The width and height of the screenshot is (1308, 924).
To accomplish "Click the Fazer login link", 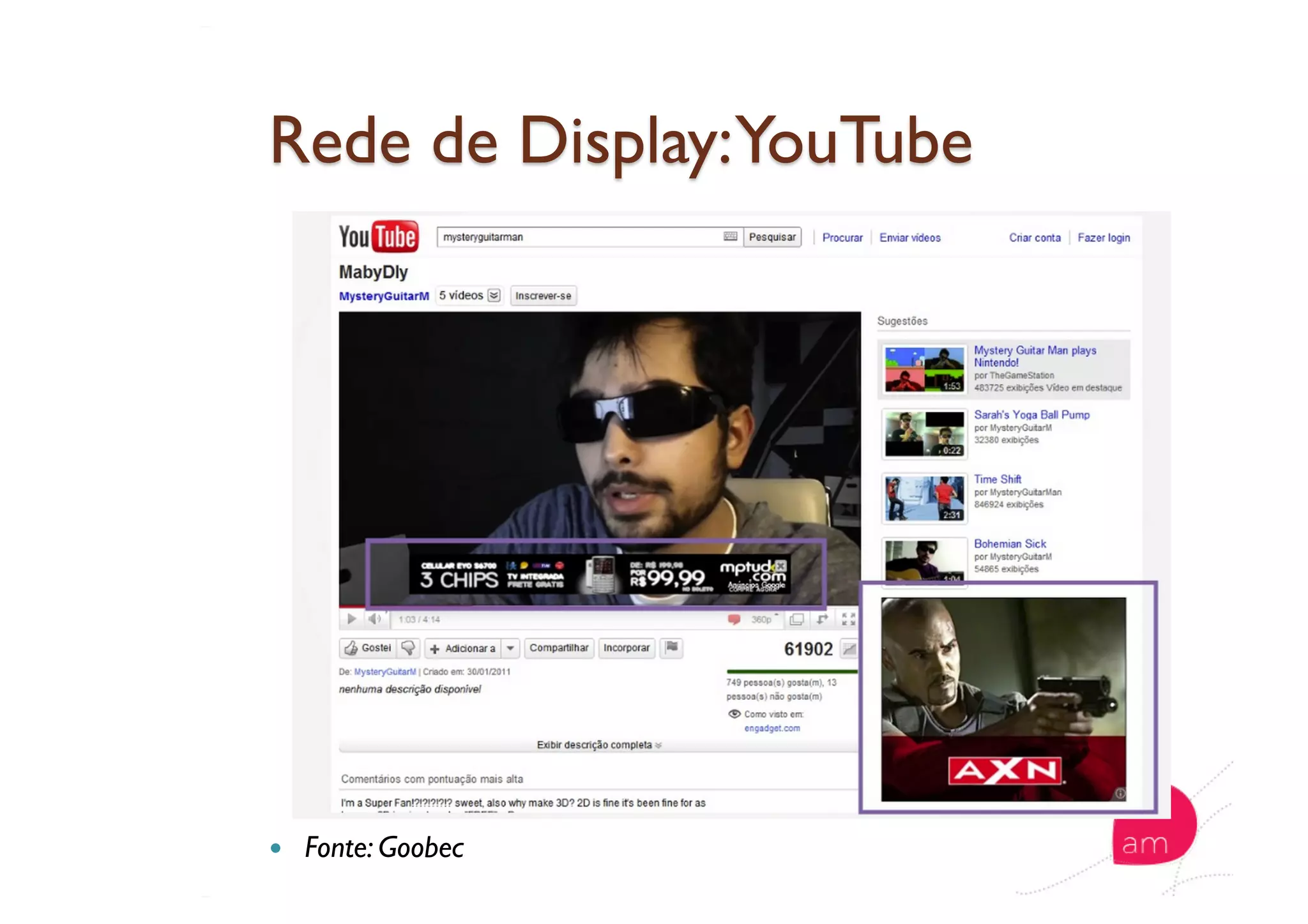I will [1104, 238].
